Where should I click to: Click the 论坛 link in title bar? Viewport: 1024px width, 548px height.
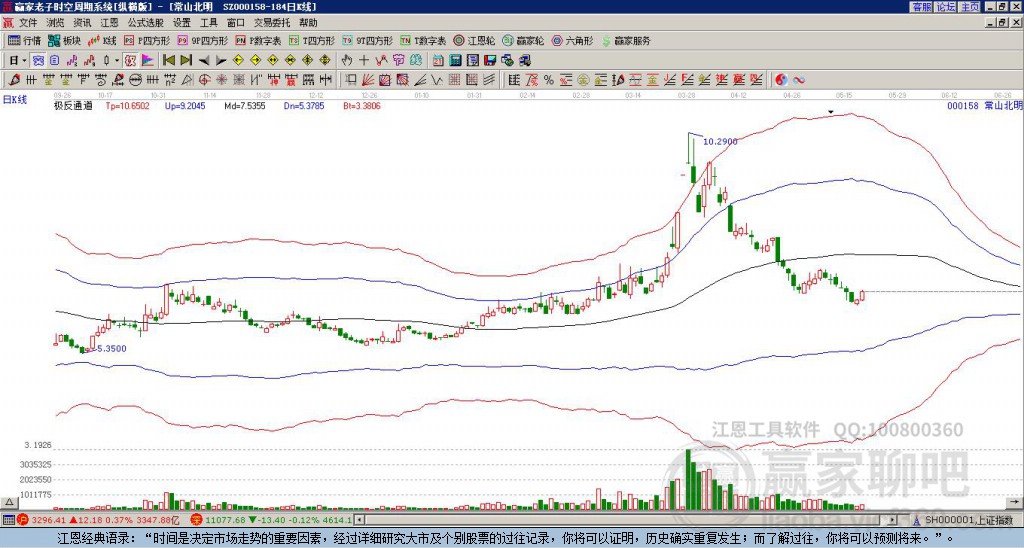point(945,7)
